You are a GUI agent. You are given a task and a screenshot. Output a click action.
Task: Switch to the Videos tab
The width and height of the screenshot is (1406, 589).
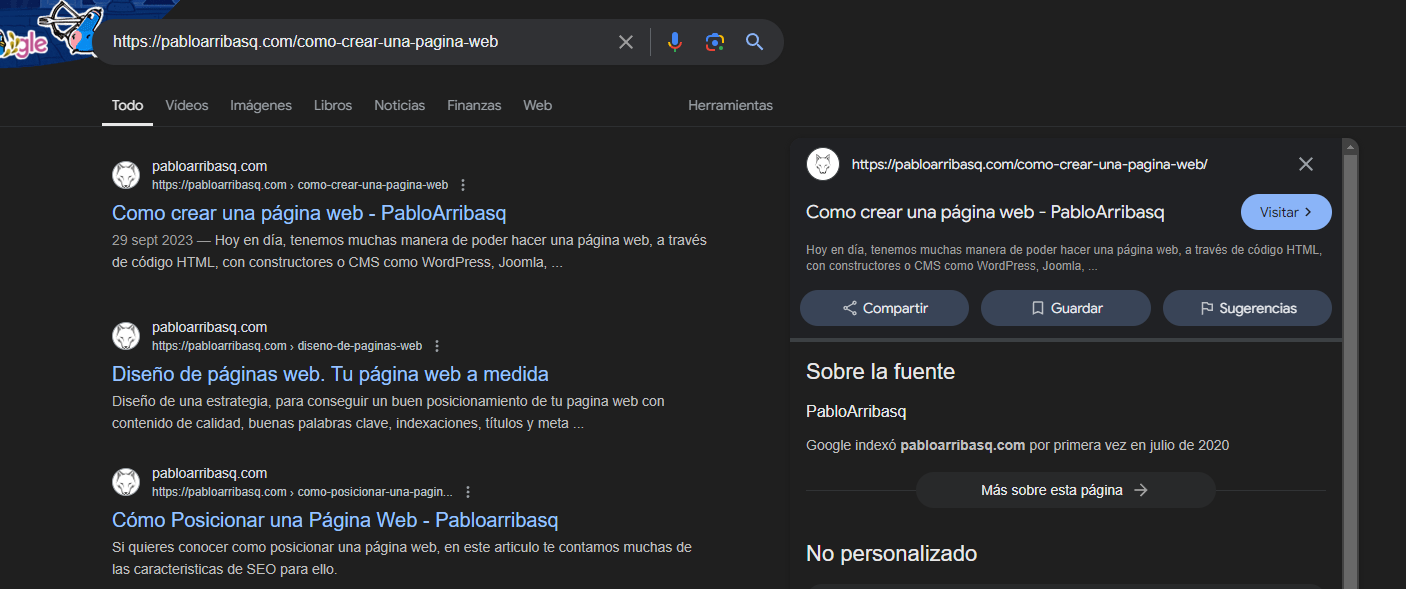[x=187, y=105]
